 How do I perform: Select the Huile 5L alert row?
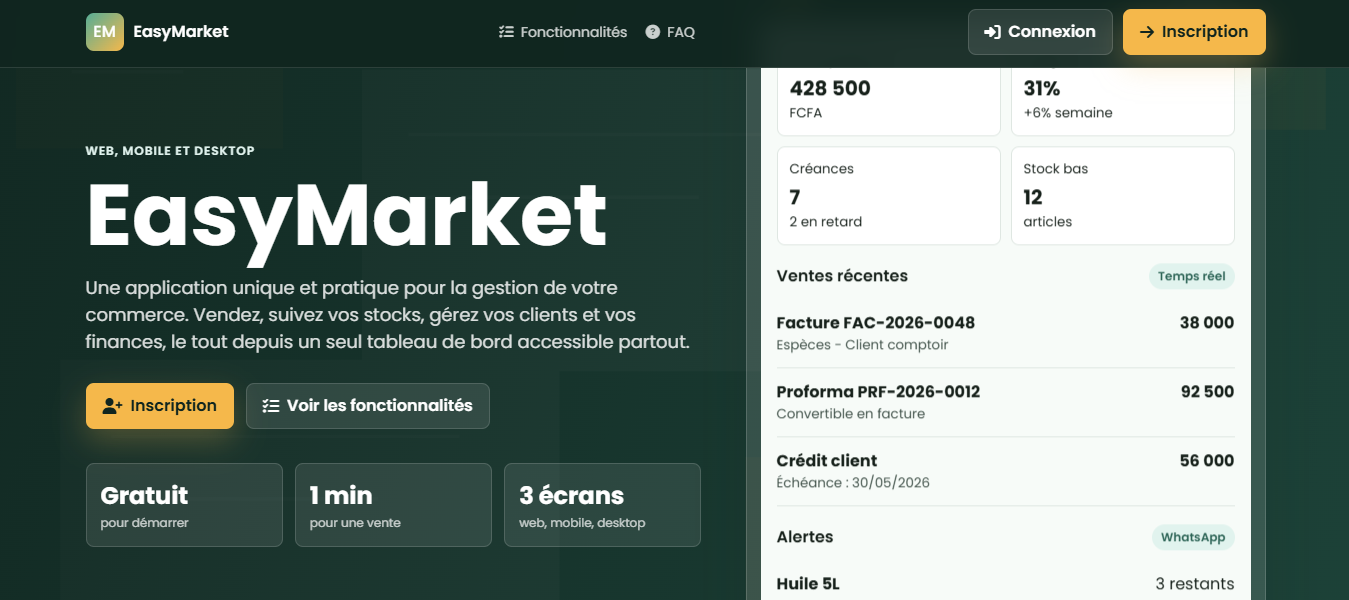coord(1005,583)
